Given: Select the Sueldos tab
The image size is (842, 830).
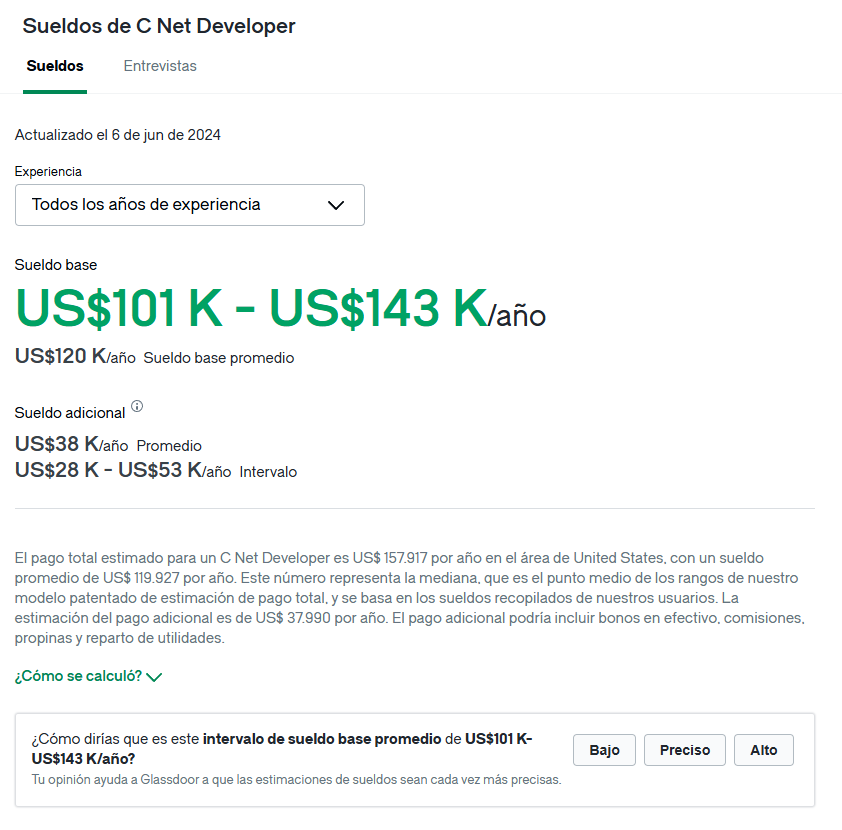Looking at the screenshot, I should point(55,66).
